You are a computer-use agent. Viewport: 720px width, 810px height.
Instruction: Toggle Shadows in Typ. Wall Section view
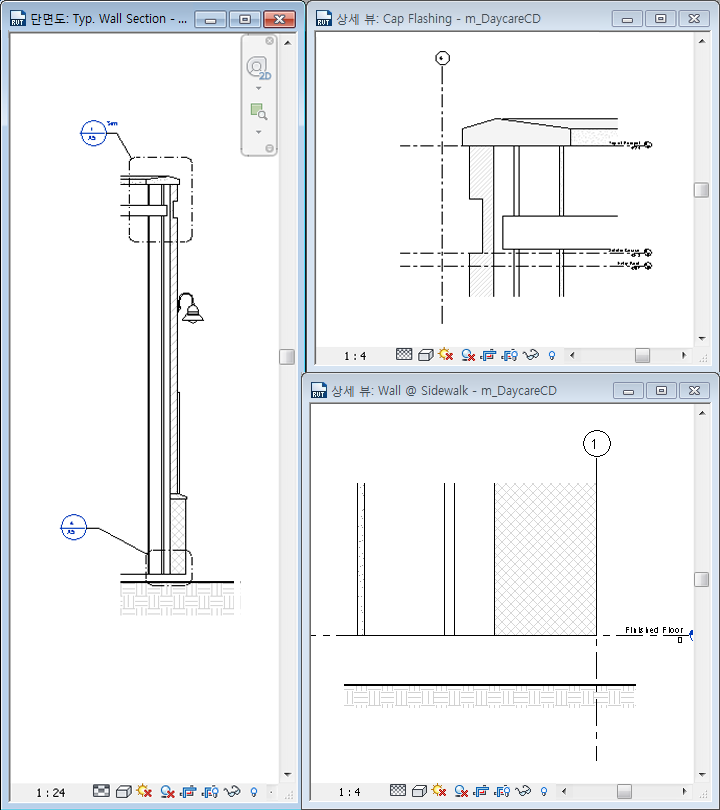(167, 791)
